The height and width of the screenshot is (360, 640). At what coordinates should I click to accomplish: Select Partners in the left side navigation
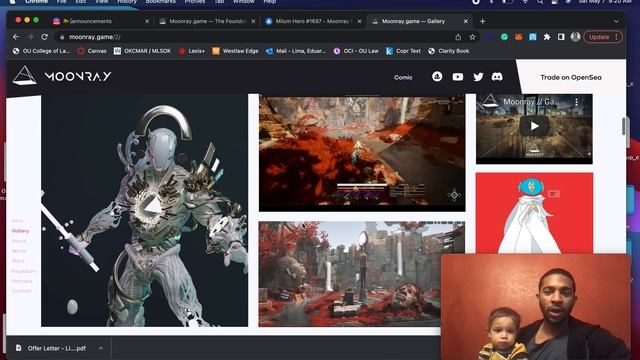pos(22,281)
